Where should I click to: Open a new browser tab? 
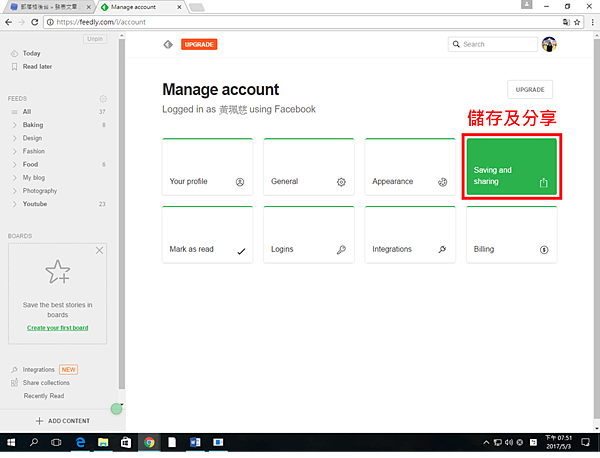click(197, 7)
